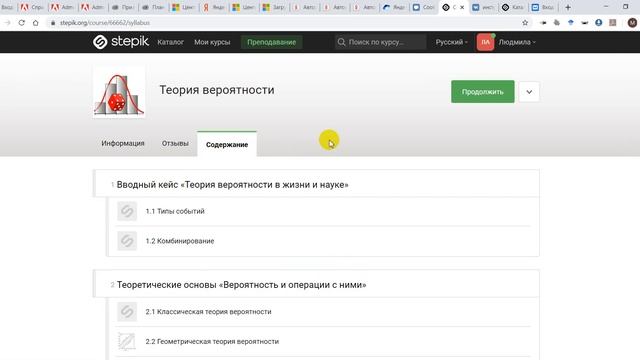Click the icon of lesson 1.2
The width and height of the screenshot is (640, 360).
pyautogui.click(x=127, y=241)
